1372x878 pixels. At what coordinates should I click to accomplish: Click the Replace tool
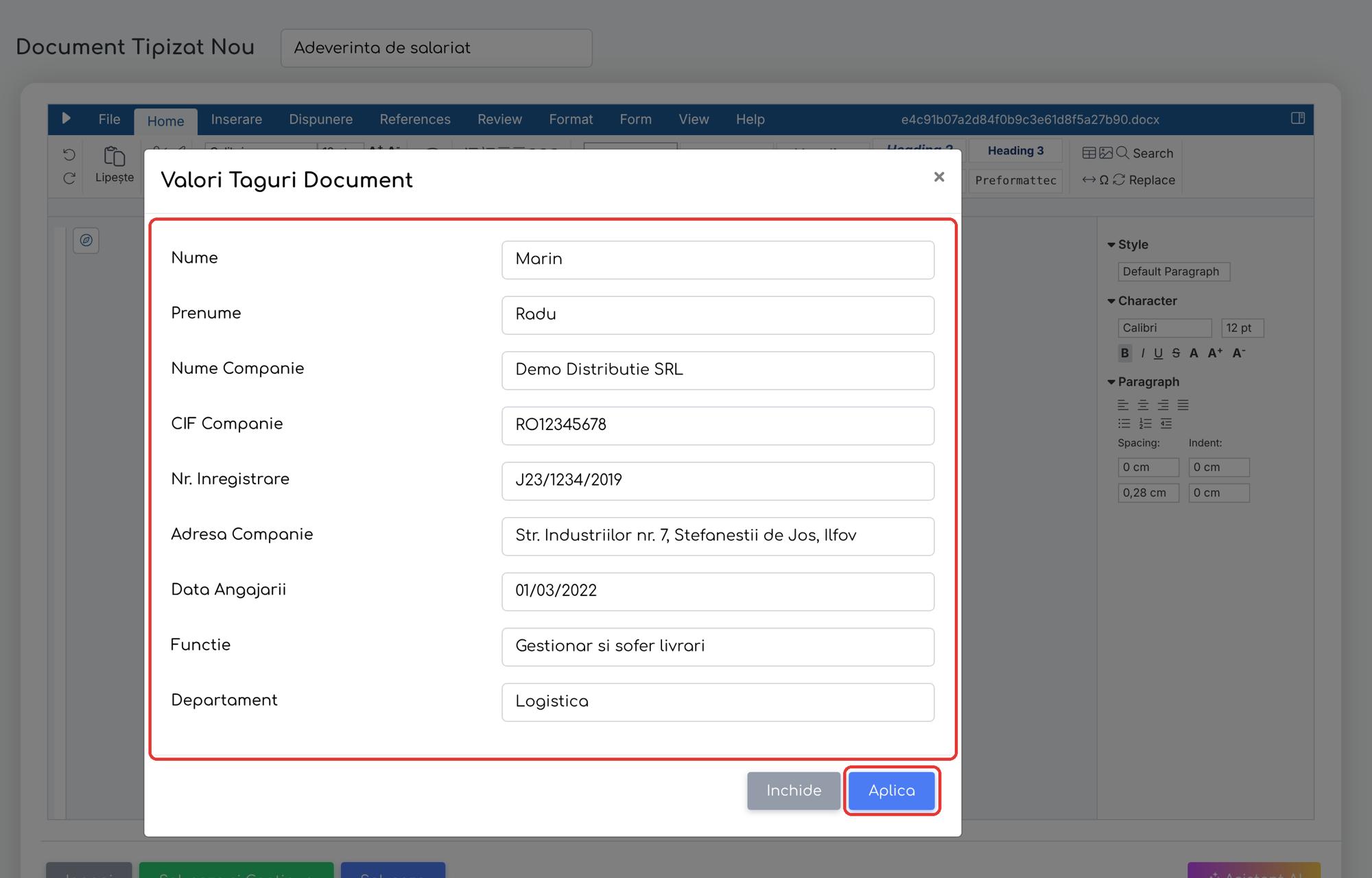1144,180
